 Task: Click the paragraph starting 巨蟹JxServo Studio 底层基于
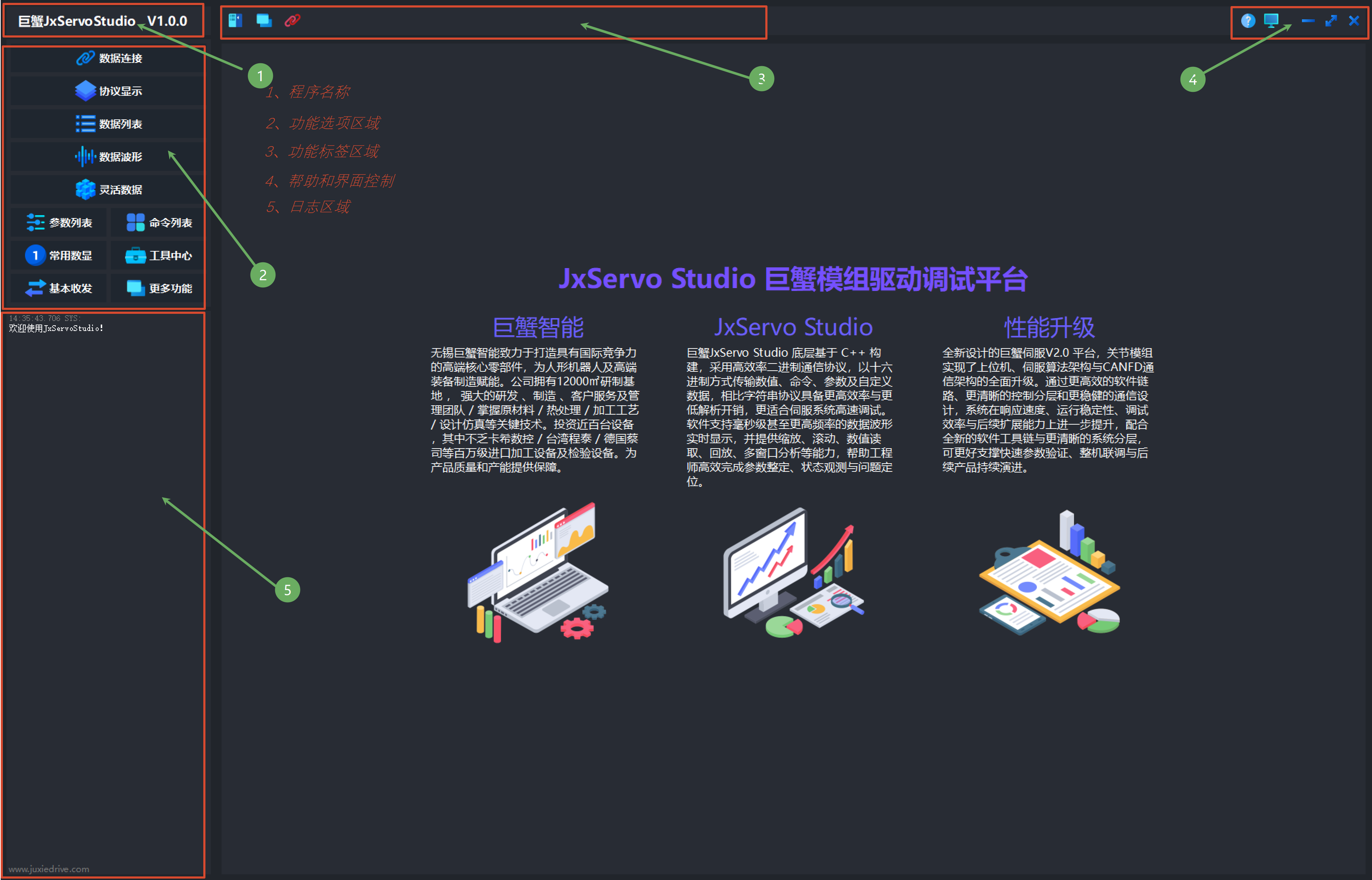point(789,417)
